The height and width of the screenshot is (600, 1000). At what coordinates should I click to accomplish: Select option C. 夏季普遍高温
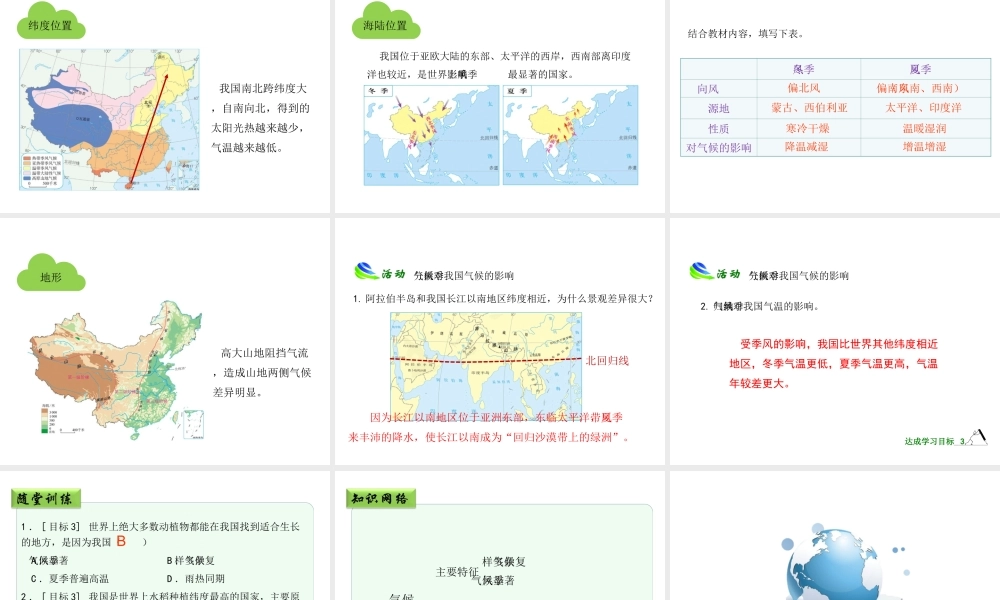pyautogui.click(x=70, y=579)
